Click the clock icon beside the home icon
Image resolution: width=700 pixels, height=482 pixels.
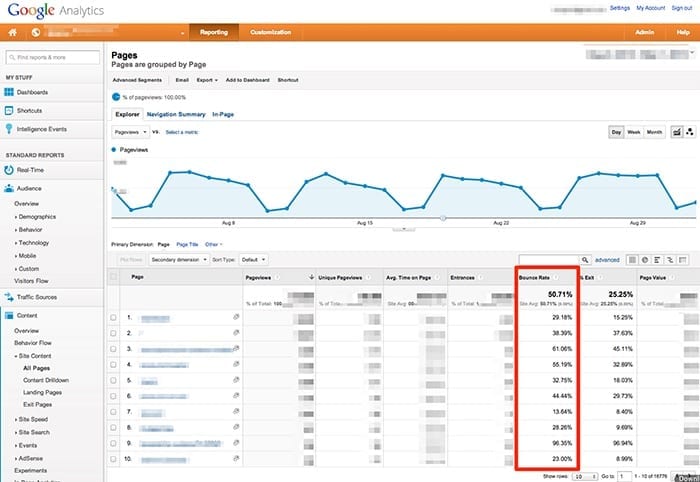click(36, 33)
